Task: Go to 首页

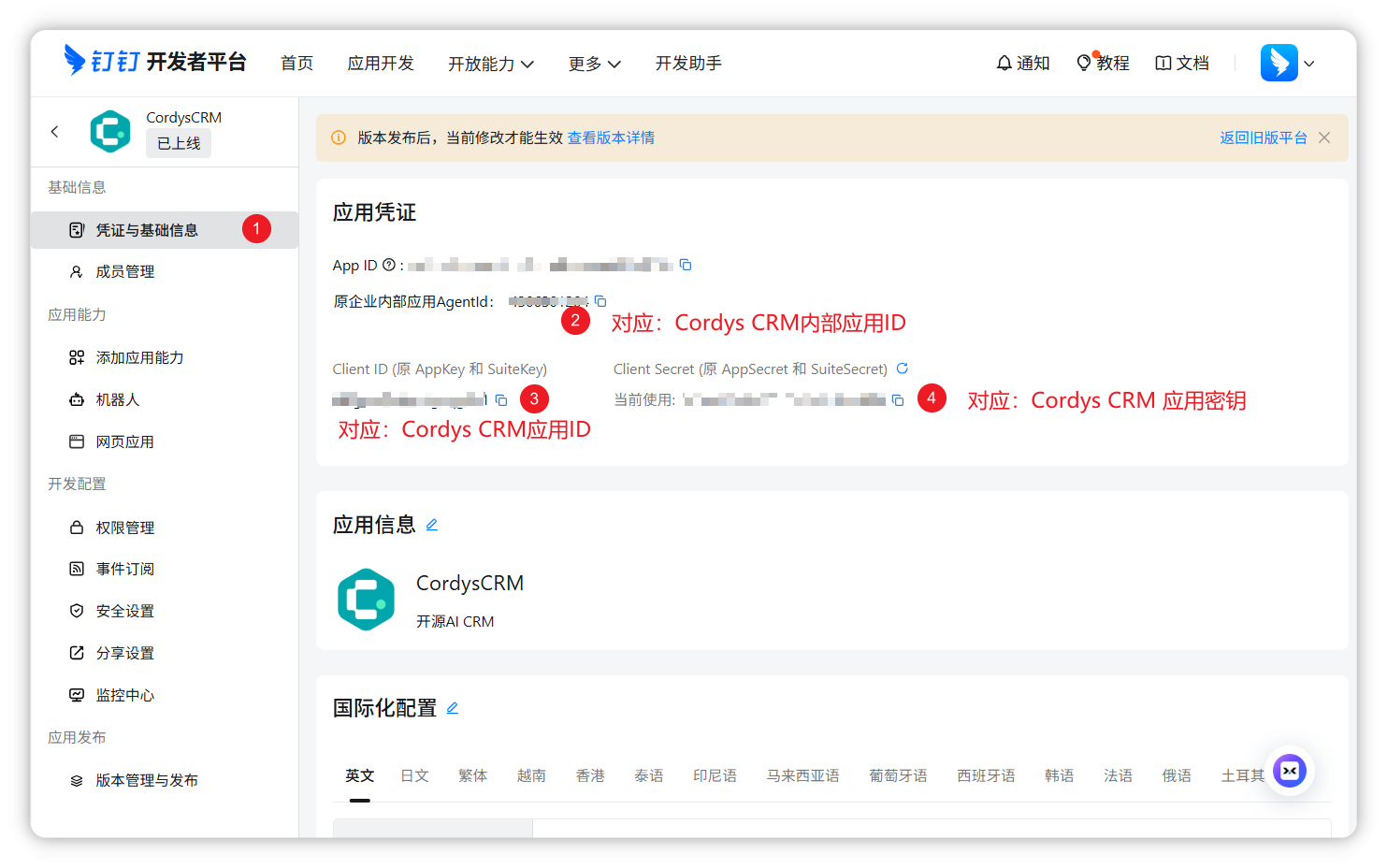Action: point(297,63)
